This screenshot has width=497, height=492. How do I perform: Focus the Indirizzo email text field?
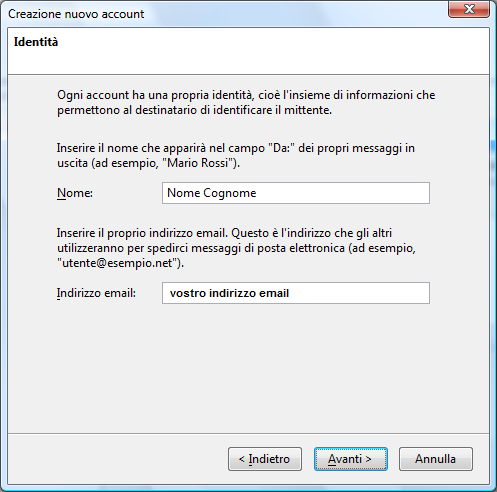[296, 293]
